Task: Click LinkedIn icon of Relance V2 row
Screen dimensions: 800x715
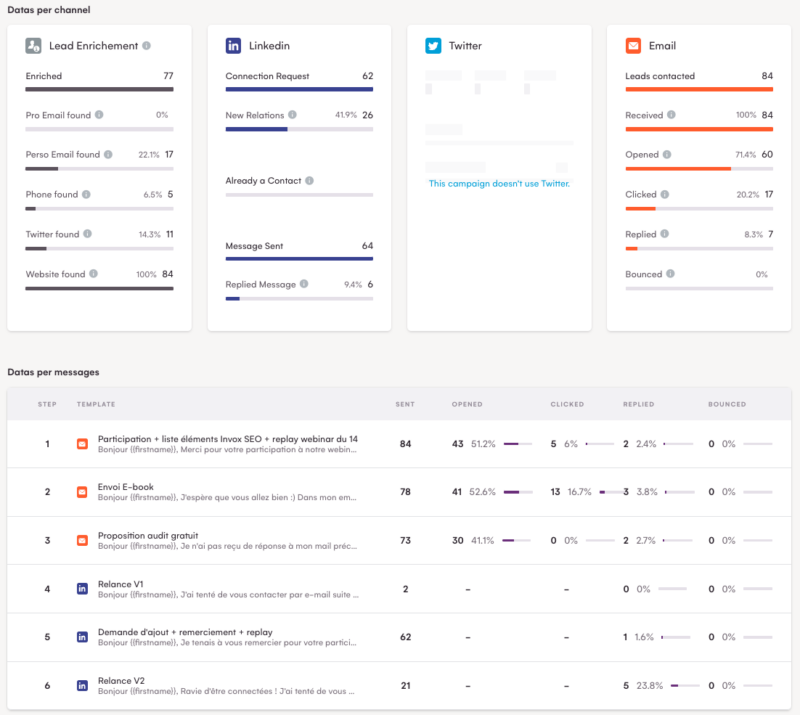Action: (x=82, y=685)
